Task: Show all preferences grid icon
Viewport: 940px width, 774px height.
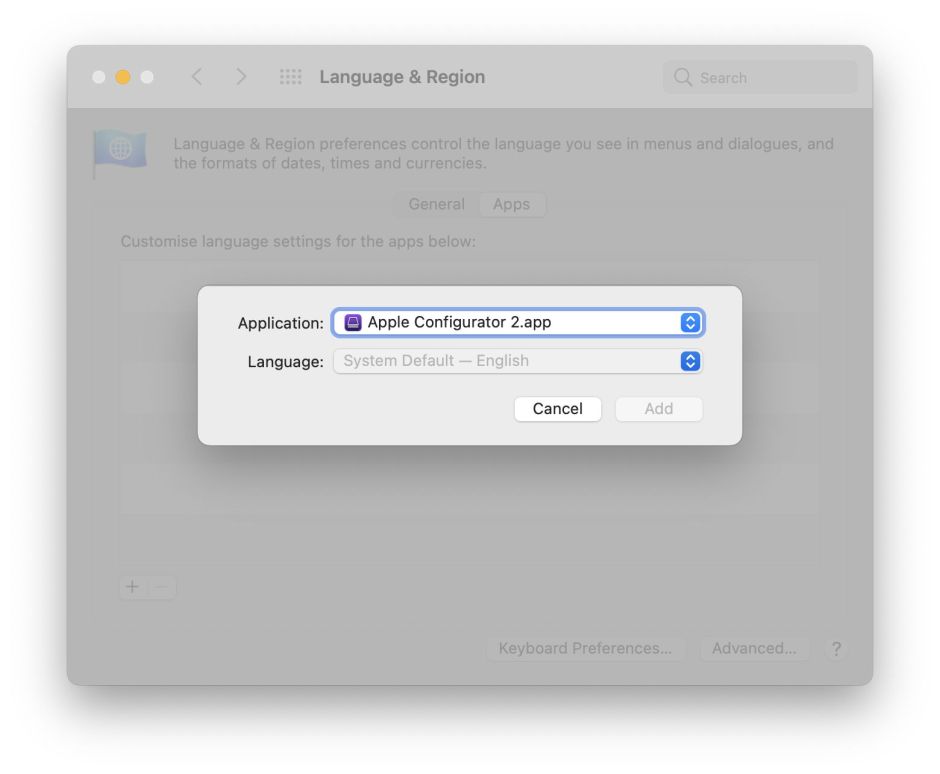Action: pyautogui.click(x=290, y=77)
